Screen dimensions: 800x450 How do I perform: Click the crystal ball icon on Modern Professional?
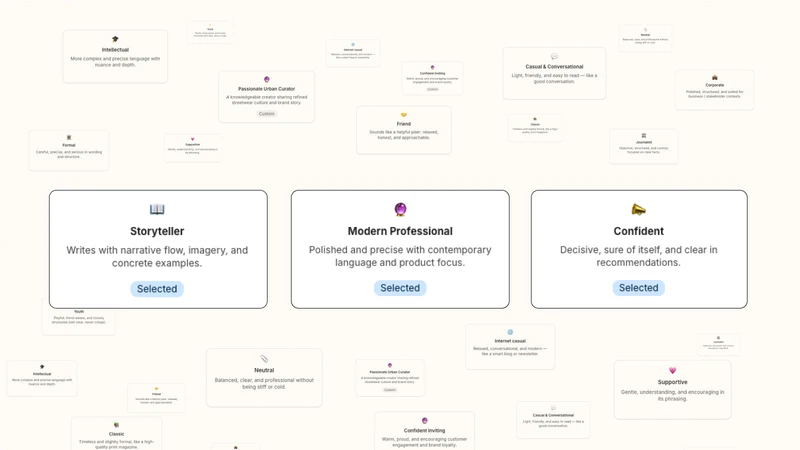click(401, 209)
